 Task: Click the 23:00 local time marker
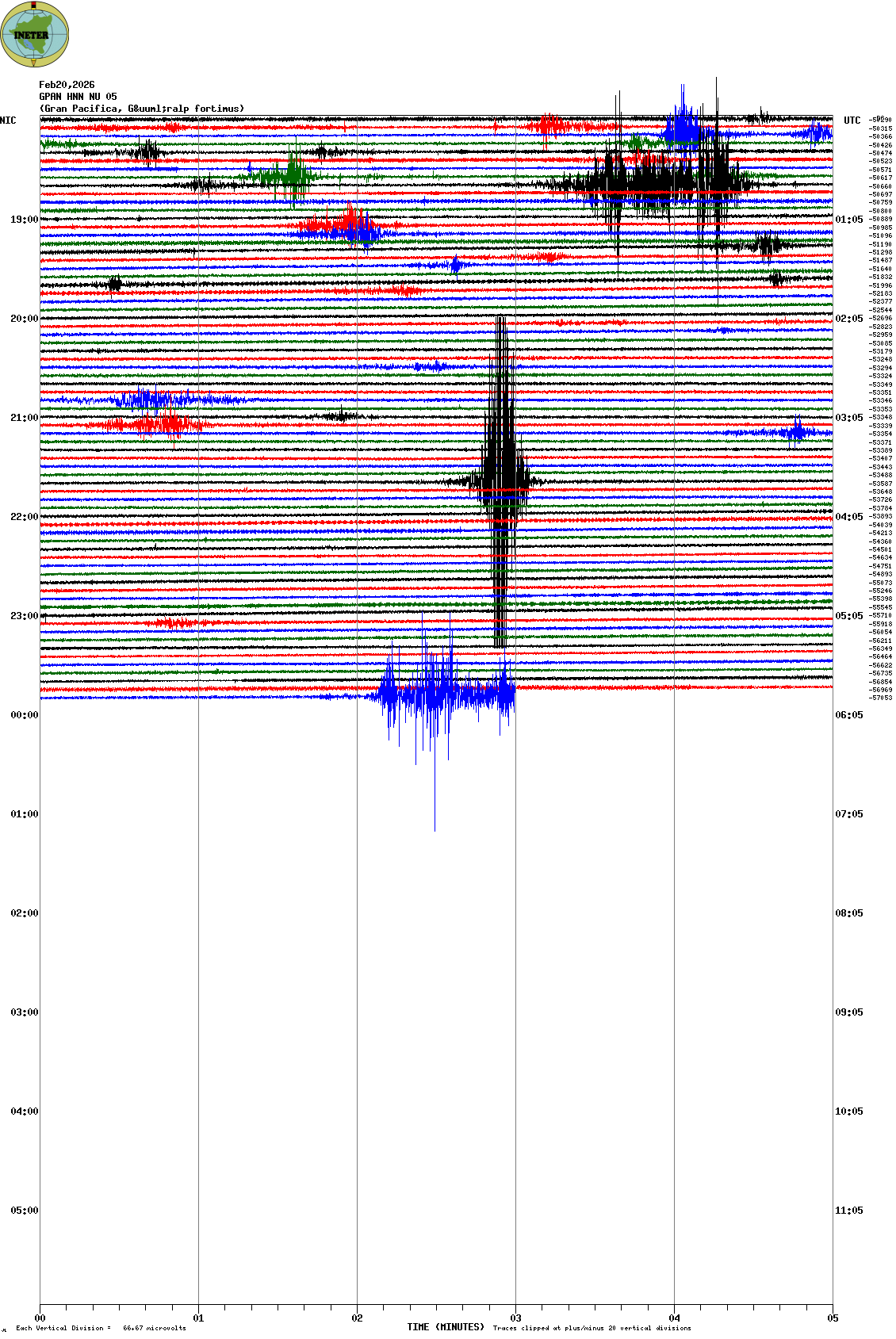[24, 616]
